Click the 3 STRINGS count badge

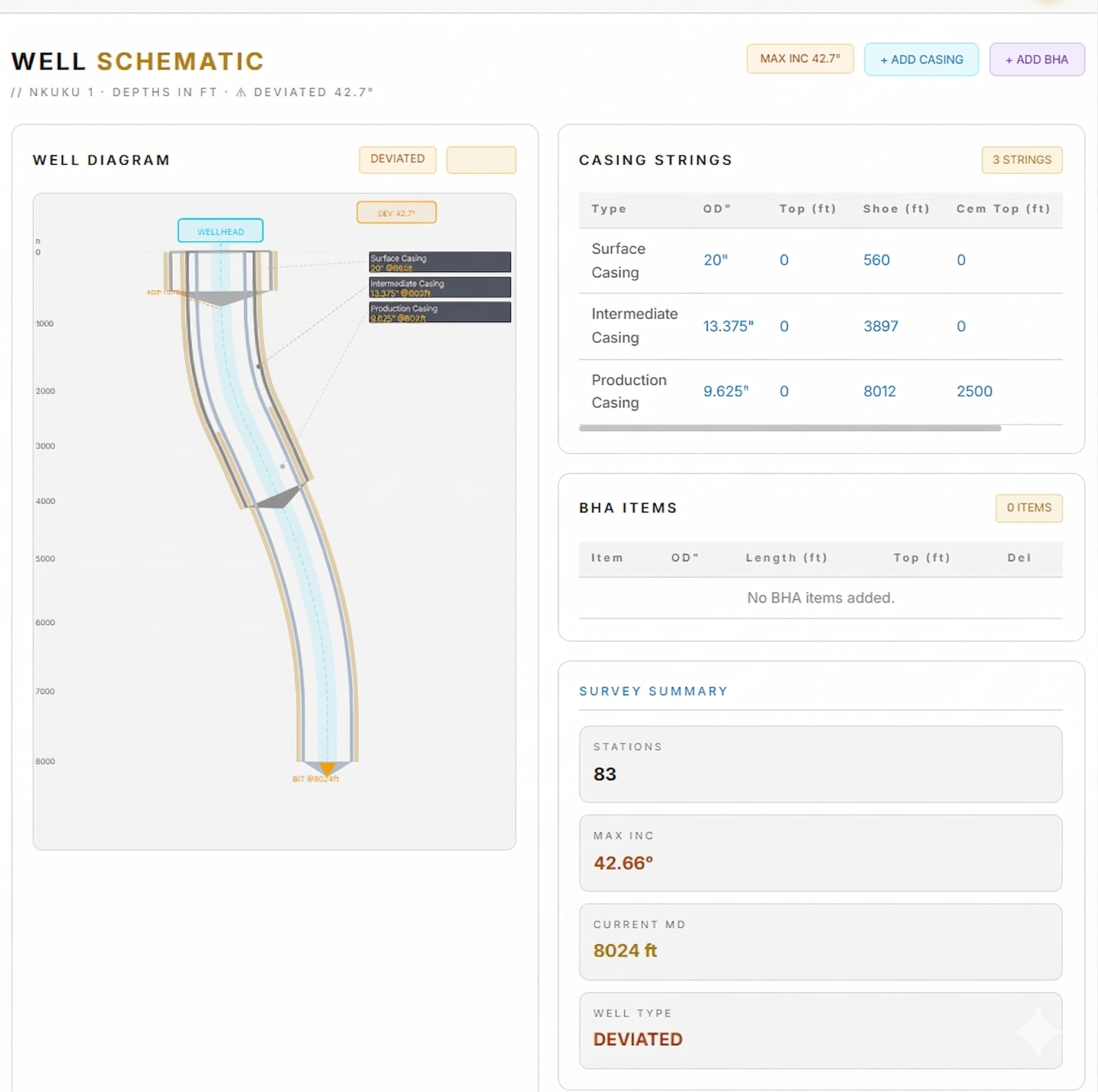(1021, 160)
